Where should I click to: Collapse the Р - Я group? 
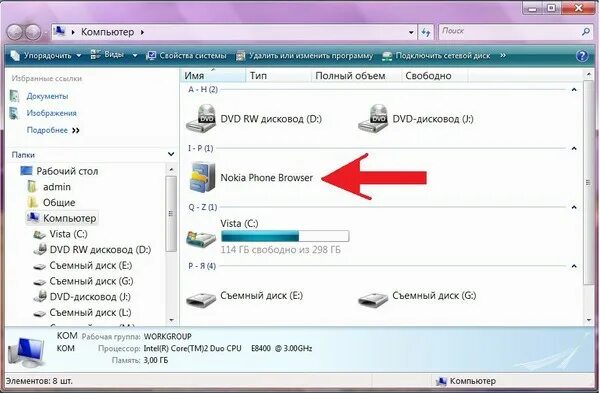point(574,266)
